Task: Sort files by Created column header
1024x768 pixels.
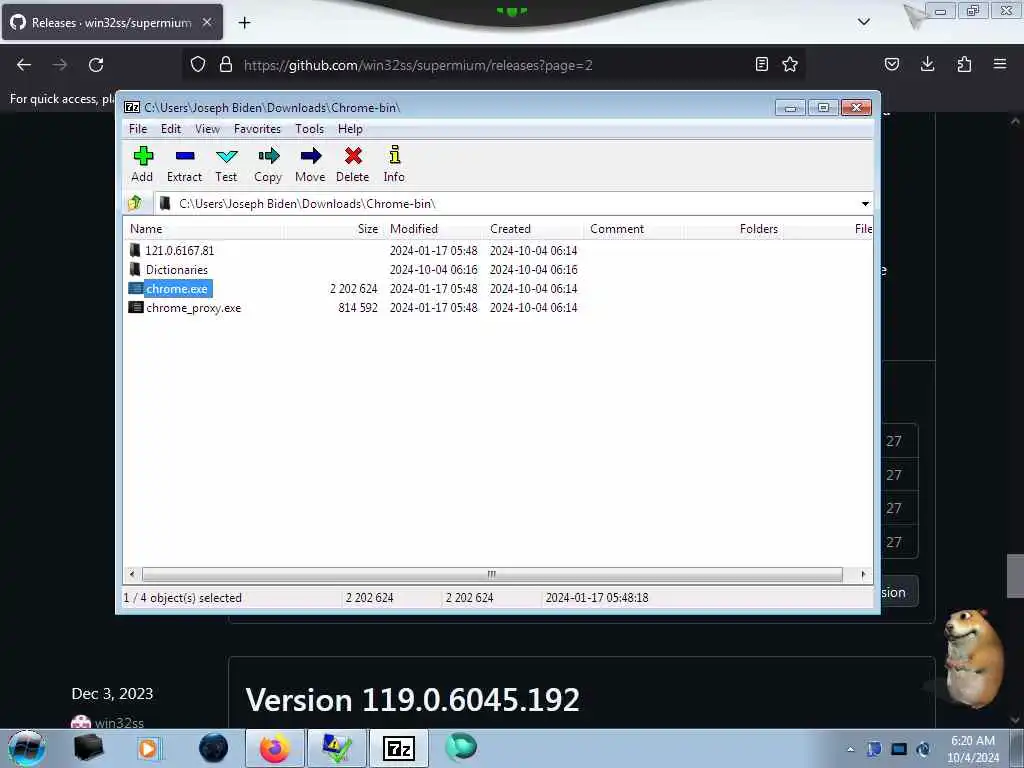Action: coord(535,229)
